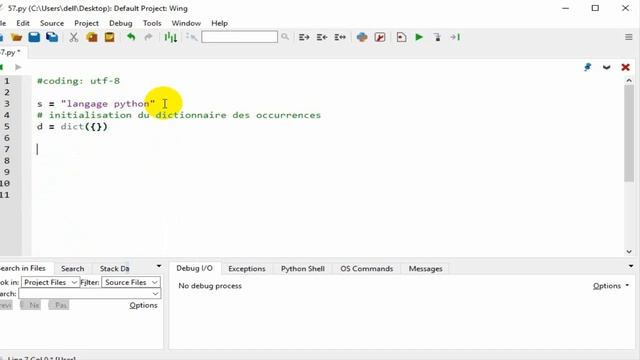The height and width of the screenshot is (360, 640).
Task: Open the Source Files filter dropdown
Action: click(131, 282)
